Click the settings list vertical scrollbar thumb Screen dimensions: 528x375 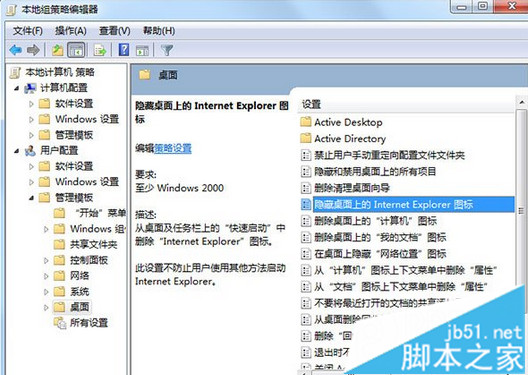522,211
